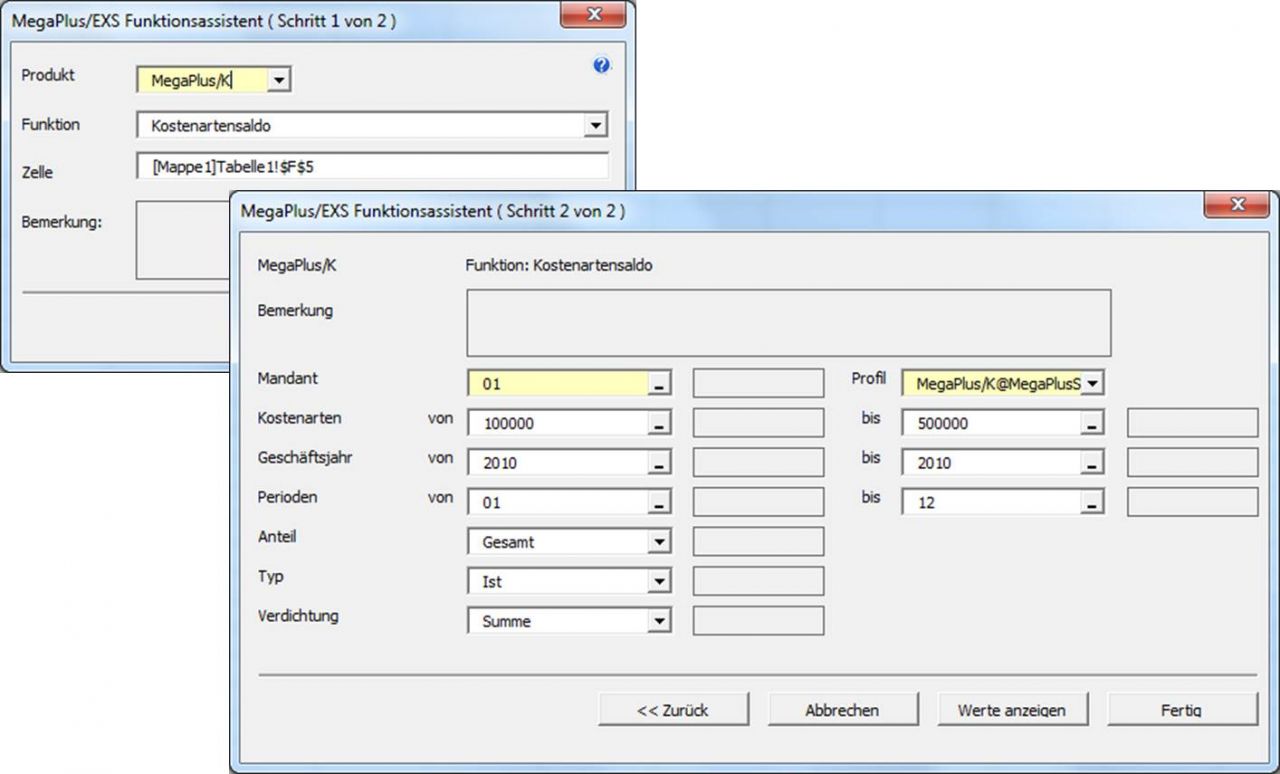Close the Schritt 2 dialog window
This screenshot has height=774, width=1280.
pos(1238,206)
